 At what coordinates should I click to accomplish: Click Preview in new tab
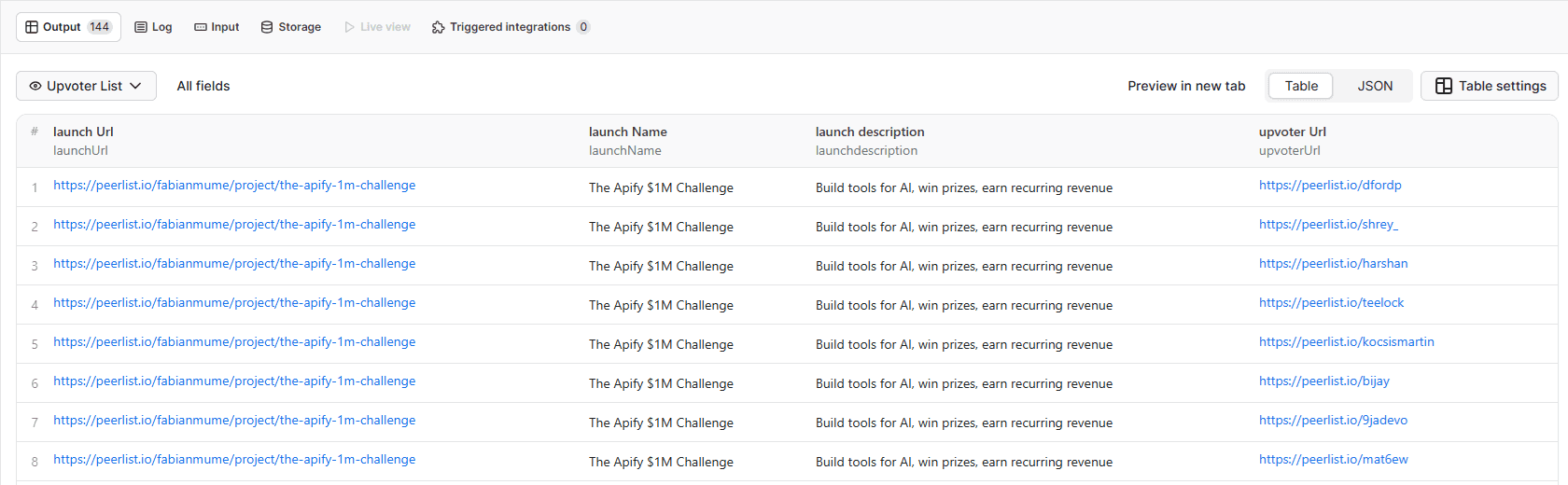[x=1186, y=86]
